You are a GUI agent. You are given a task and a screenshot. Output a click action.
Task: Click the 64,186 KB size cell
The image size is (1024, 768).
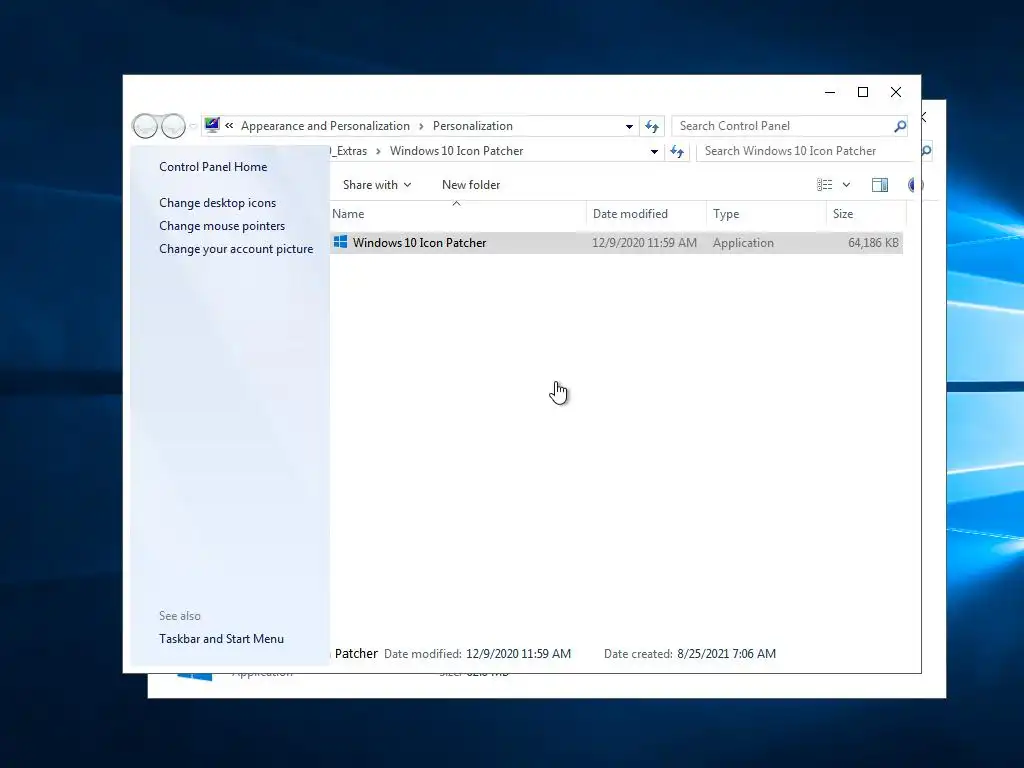coord(873,243)
